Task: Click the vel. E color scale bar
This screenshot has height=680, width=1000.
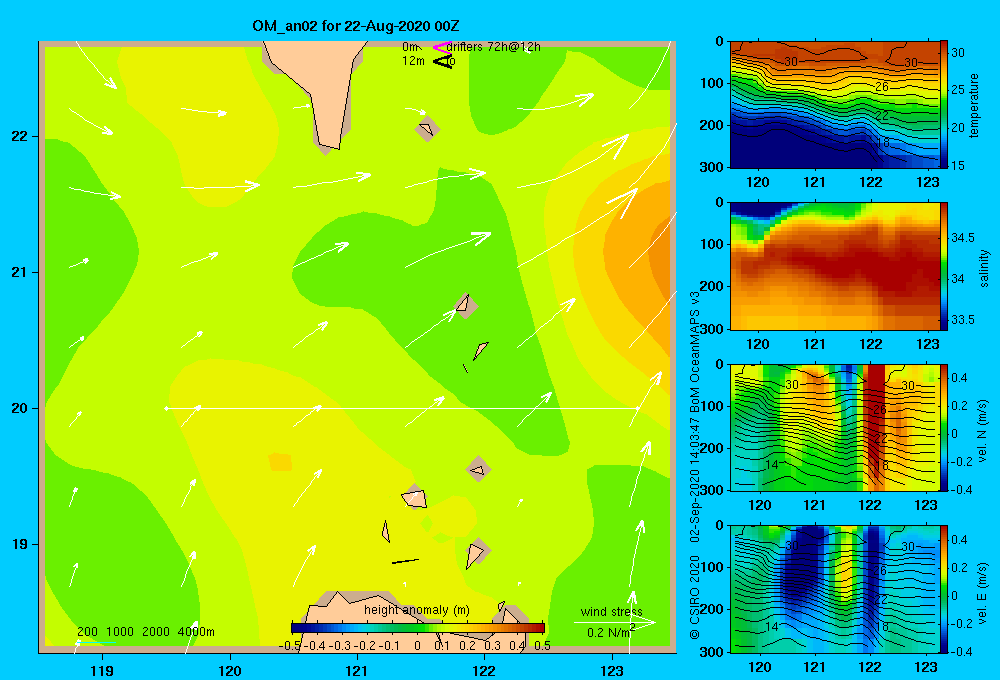Action: pyautogui.click(x=944, y=588)
